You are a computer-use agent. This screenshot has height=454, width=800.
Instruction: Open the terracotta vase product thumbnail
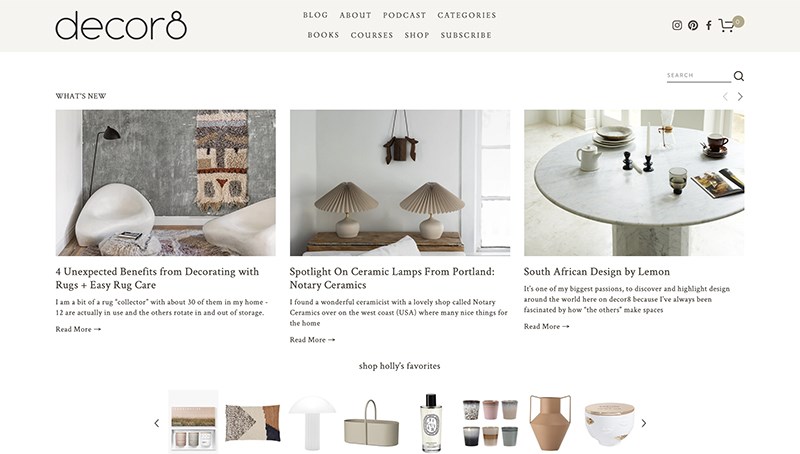549,422
